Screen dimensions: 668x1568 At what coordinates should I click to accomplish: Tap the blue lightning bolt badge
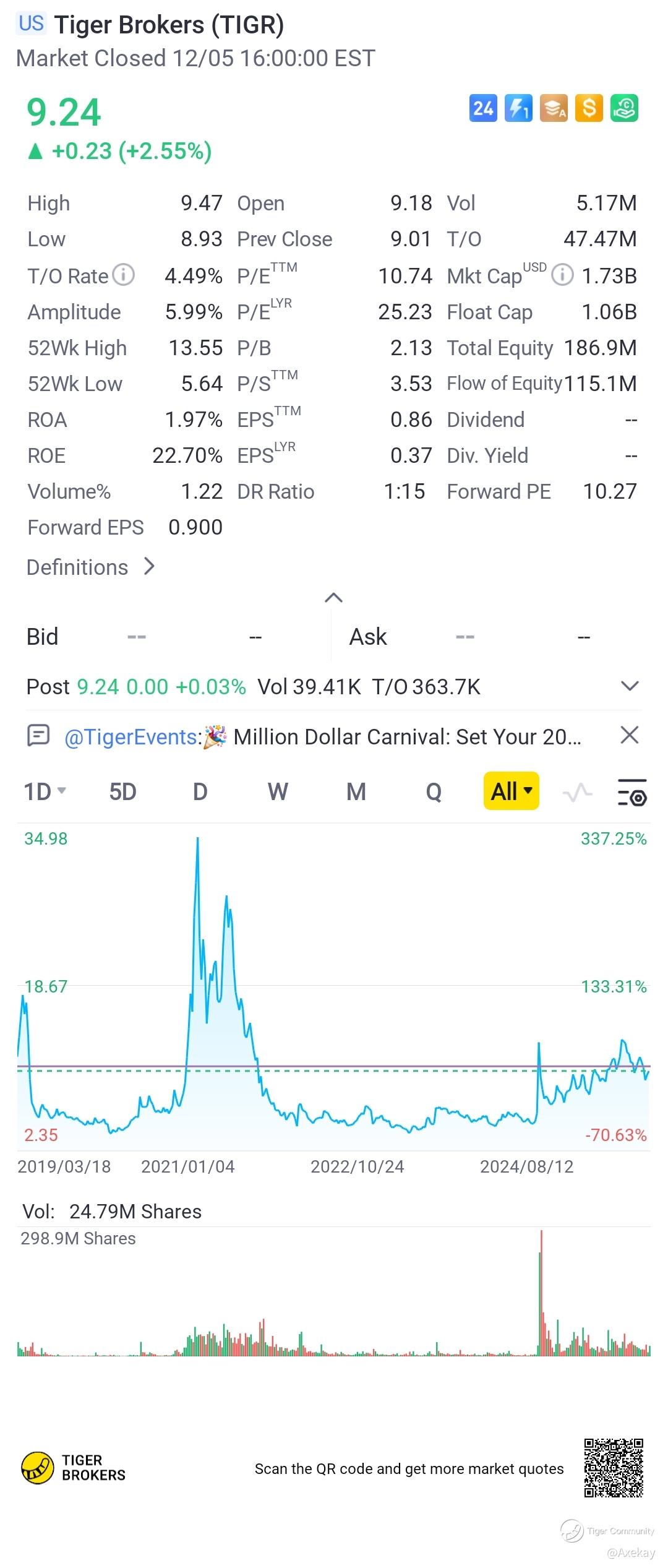518,109
